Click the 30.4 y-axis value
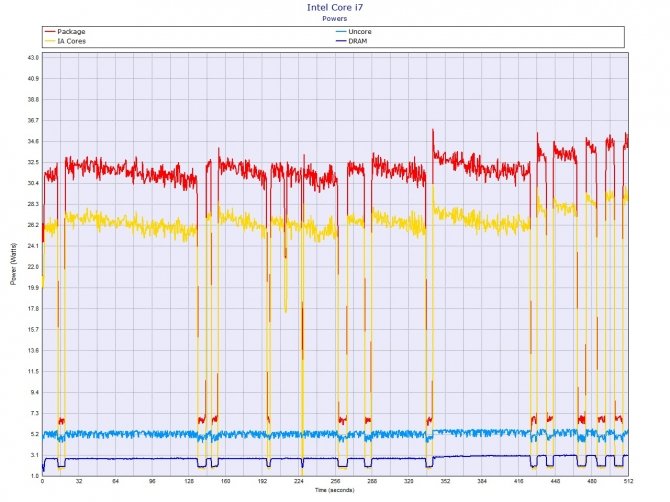 coord(34,183)
